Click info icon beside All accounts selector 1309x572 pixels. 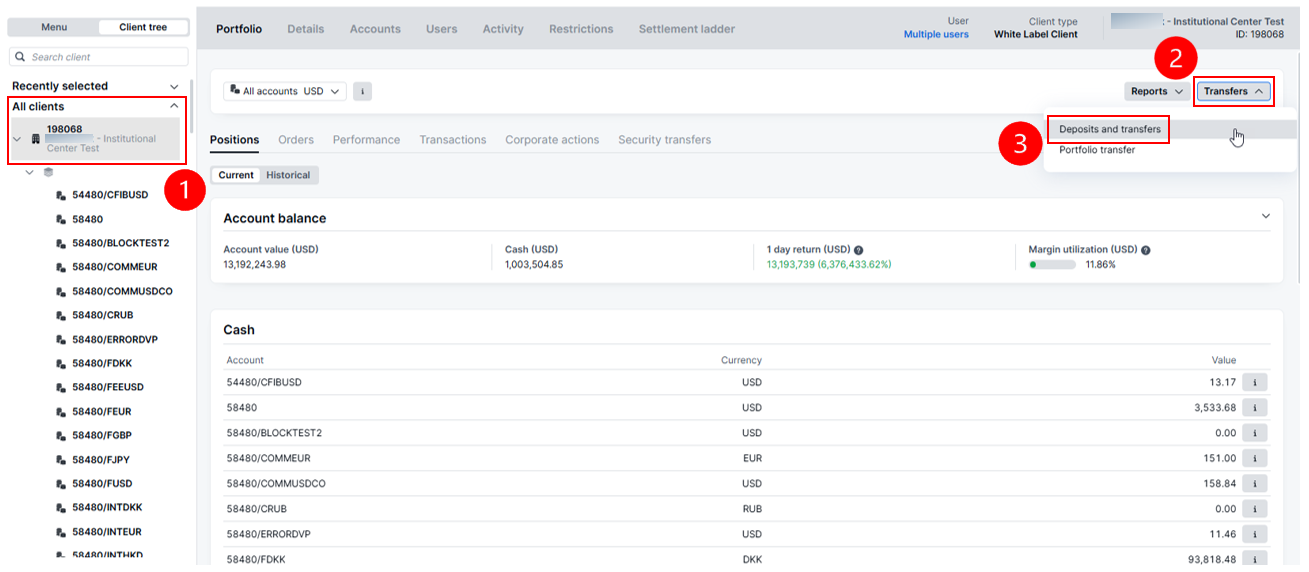point(362,91)
